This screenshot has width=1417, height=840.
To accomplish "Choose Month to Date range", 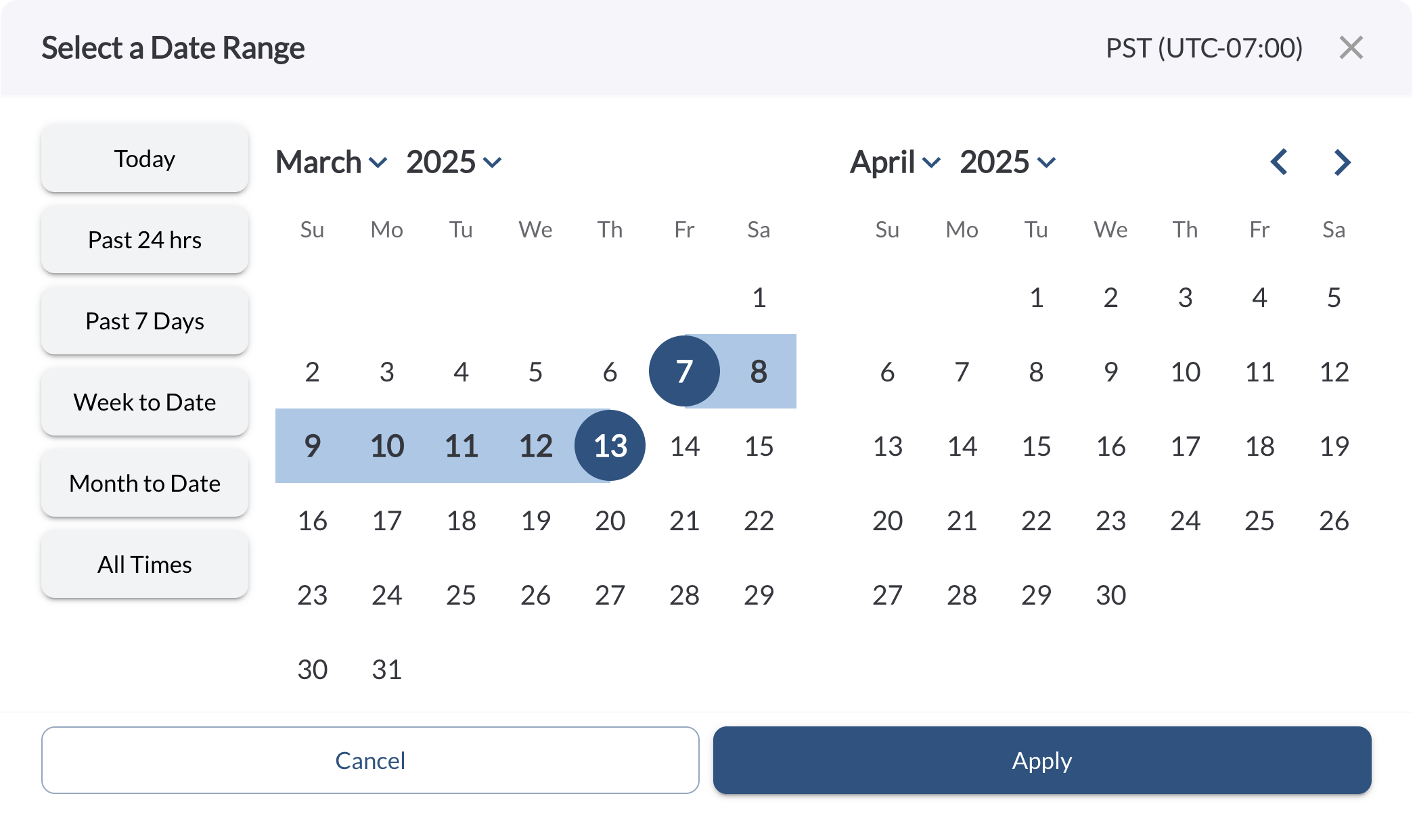I will tap(145, 484).
